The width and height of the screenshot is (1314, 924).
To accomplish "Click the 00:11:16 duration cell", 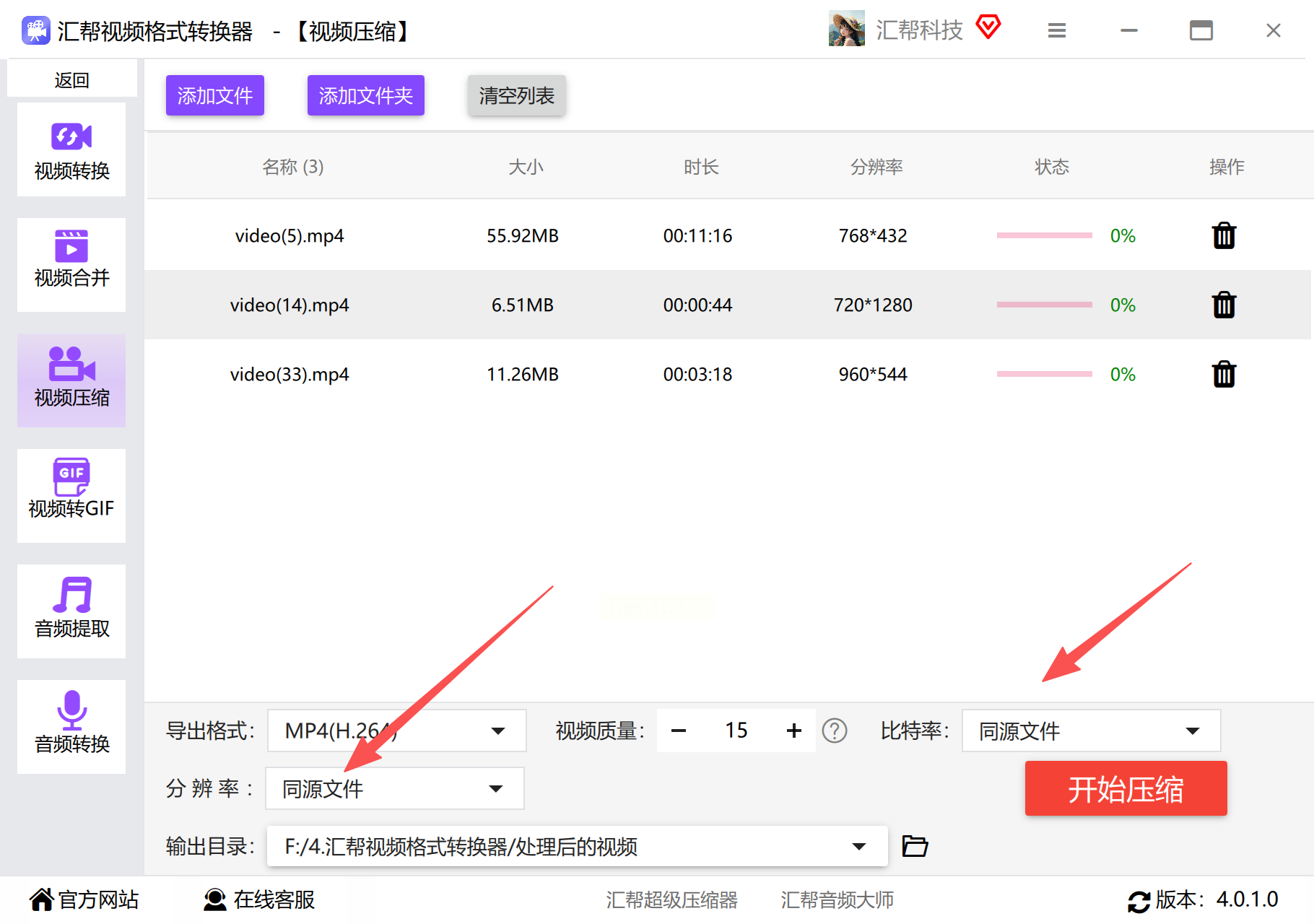I will click(697, 236).
